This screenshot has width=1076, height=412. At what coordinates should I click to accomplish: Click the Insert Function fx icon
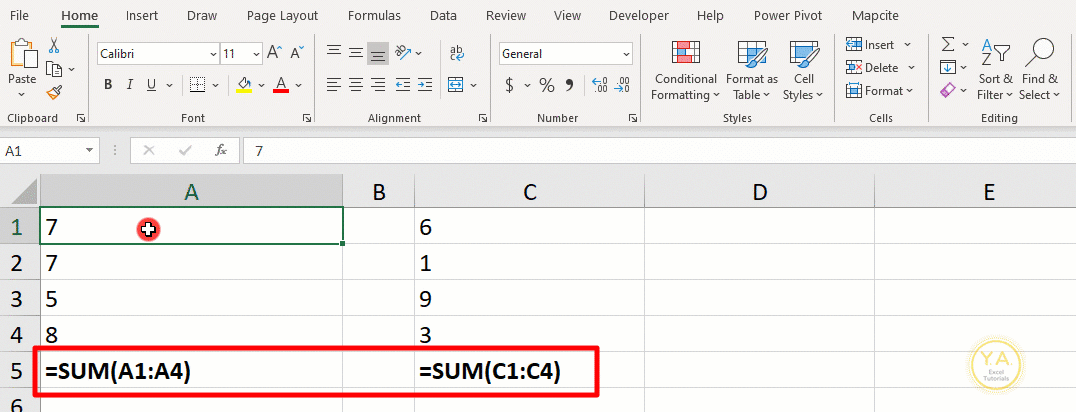[221, 150]
